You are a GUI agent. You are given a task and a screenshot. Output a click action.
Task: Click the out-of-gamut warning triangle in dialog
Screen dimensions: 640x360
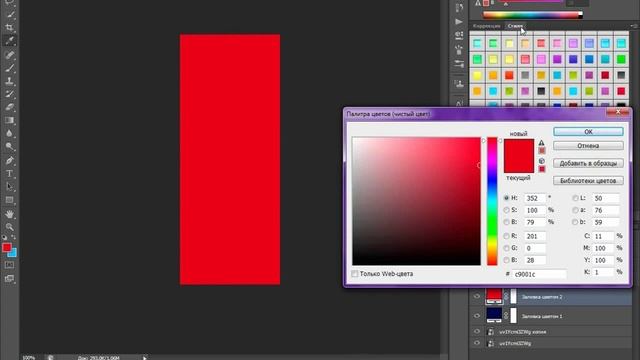tap(541, 143)
